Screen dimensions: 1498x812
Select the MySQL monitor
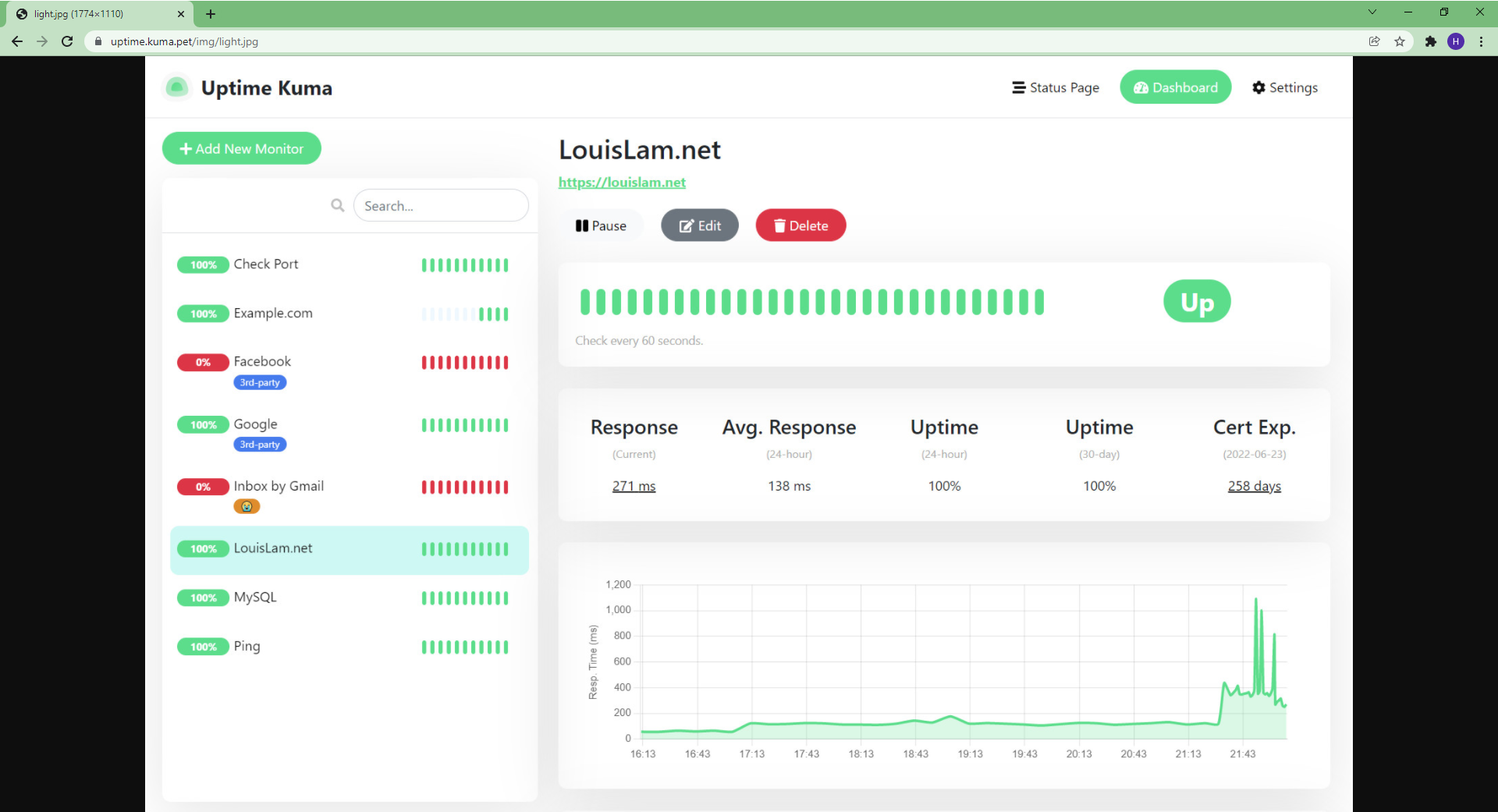[350, 597]
